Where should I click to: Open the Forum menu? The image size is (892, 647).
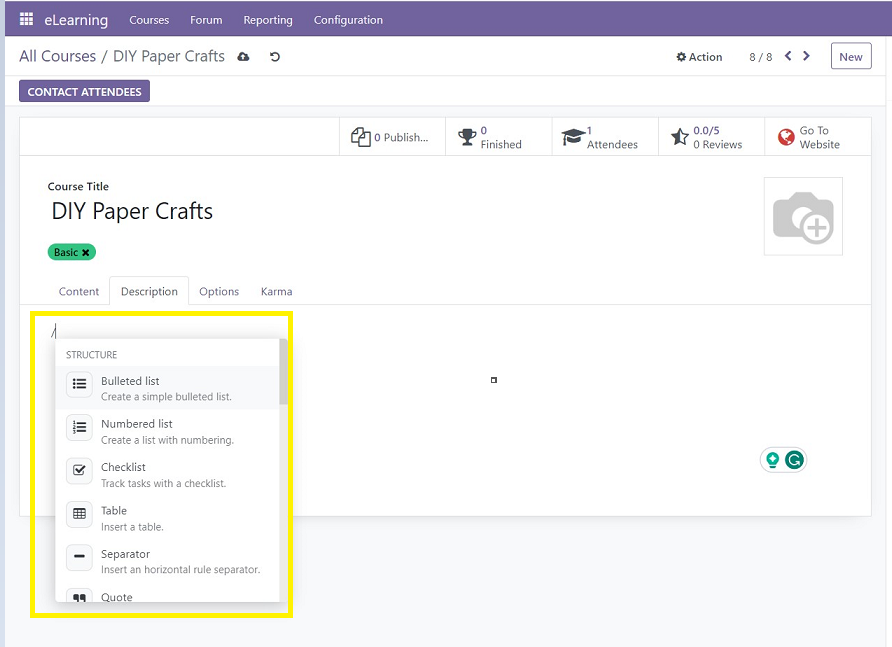pos(206,20)
